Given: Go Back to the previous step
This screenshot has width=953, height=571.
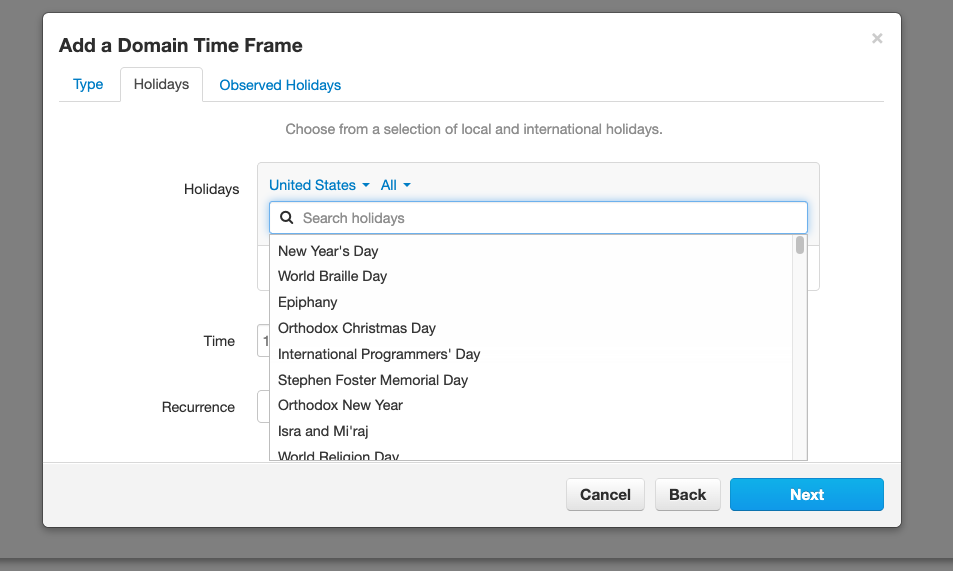Looking at the screenshot, I should pyautogui.click(x=687, y=494).
